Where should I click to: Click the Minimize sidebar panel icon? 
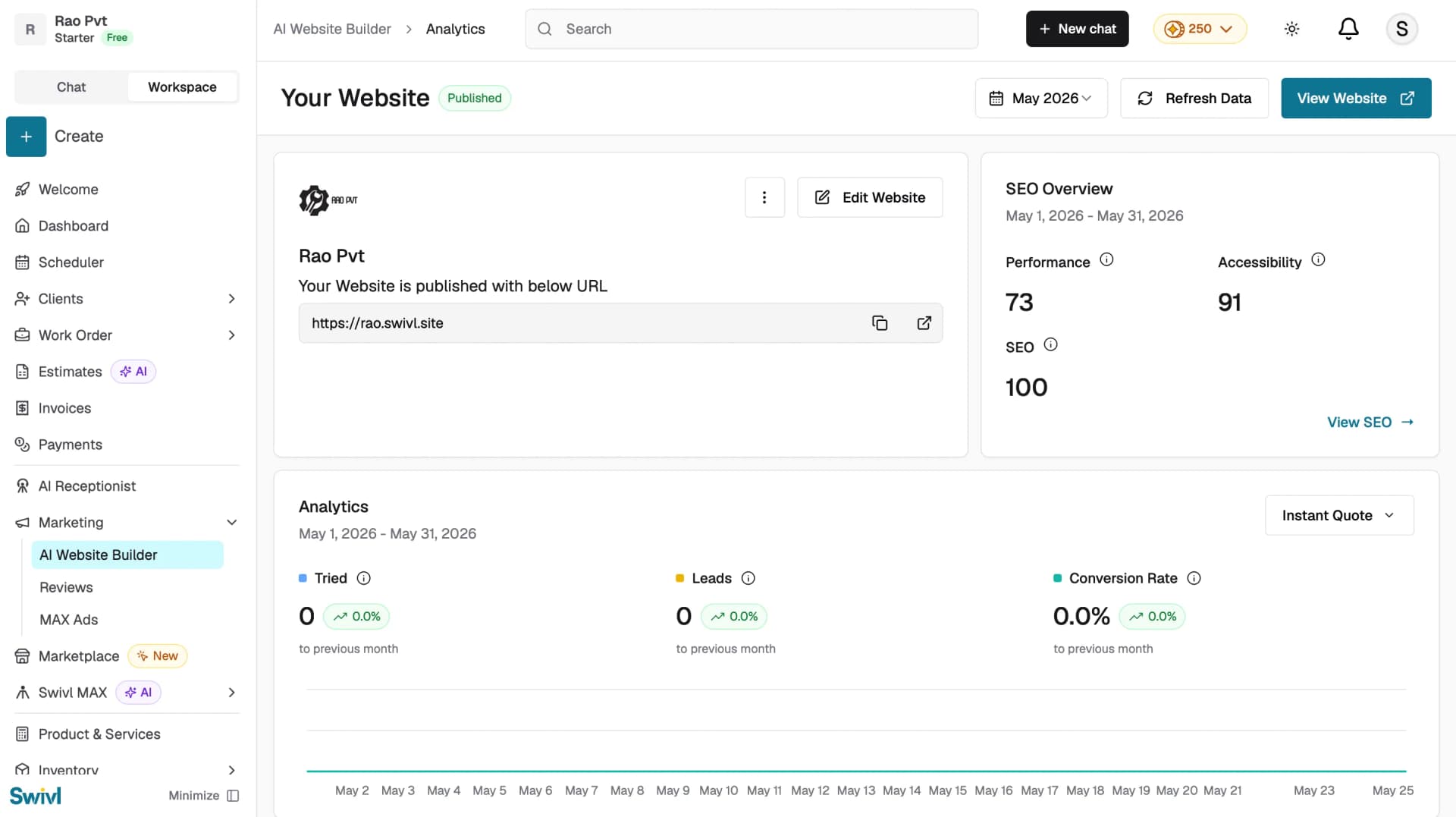(x=233, y=796)
